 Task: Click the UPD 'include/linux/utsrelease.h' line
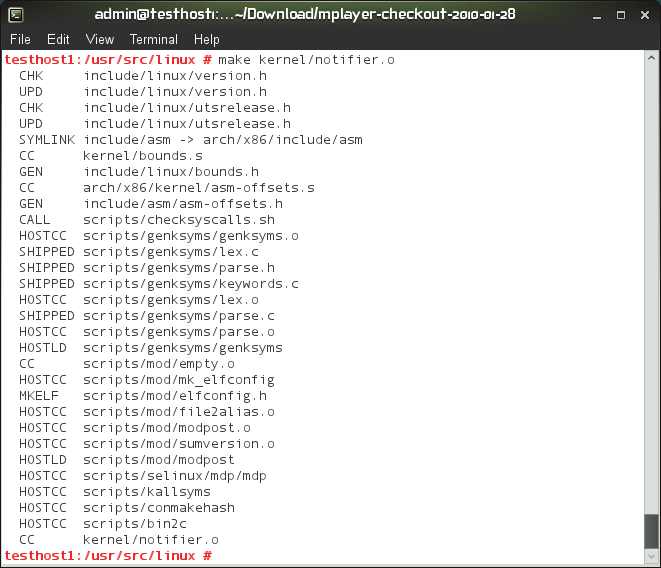coord(155,124)
